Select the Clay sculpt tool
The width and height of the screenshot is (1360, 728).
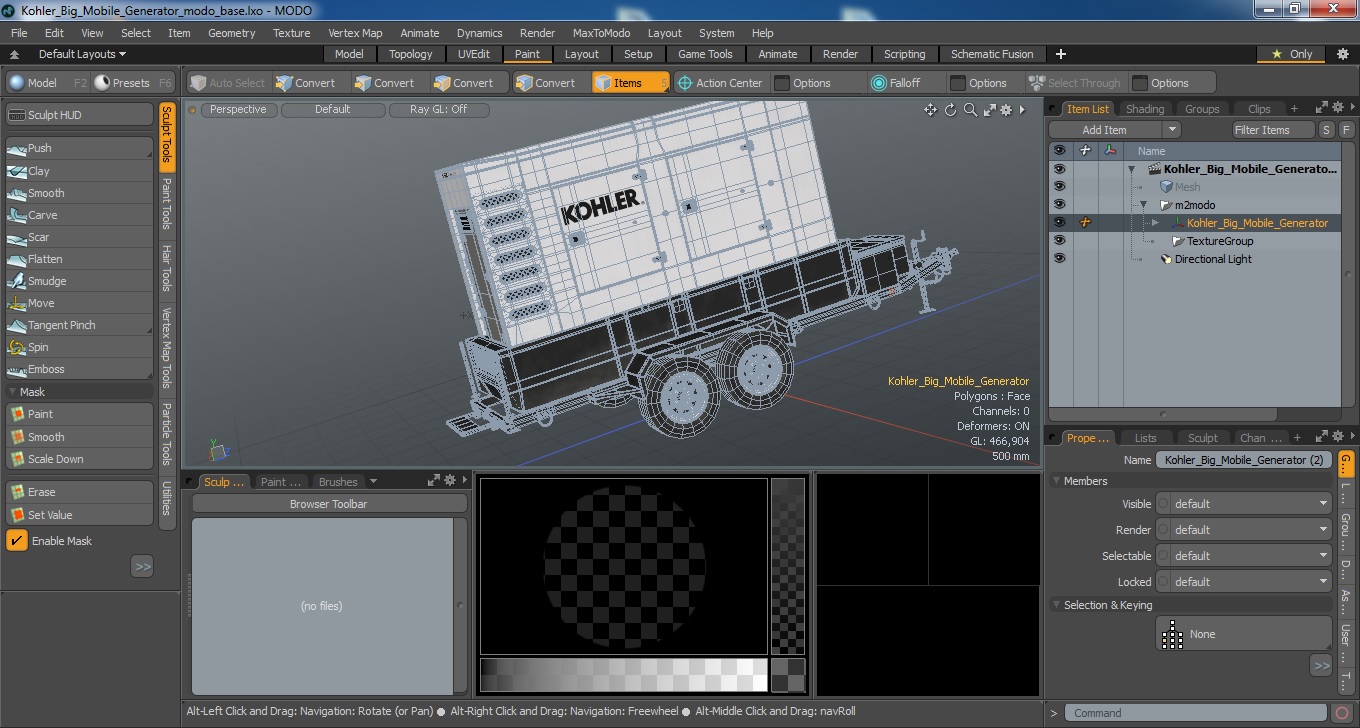[x=79, y=171]
